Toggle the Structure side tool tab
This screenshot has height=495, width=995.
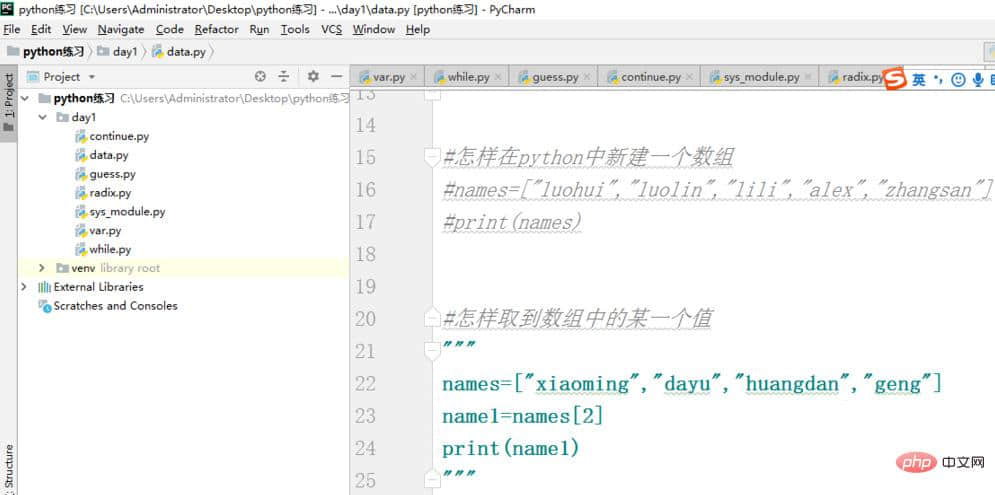click(x=8, y=468)
